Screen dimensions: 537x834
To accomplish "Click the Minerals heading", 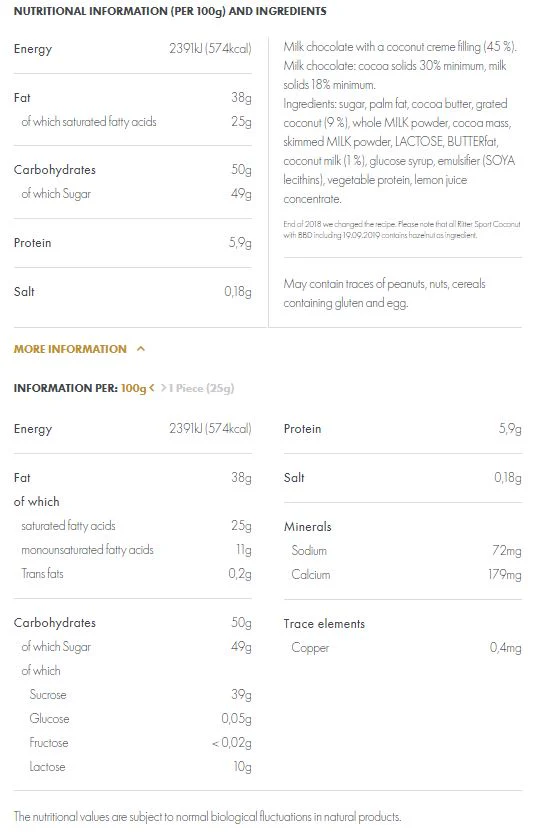I will point(307,527).
